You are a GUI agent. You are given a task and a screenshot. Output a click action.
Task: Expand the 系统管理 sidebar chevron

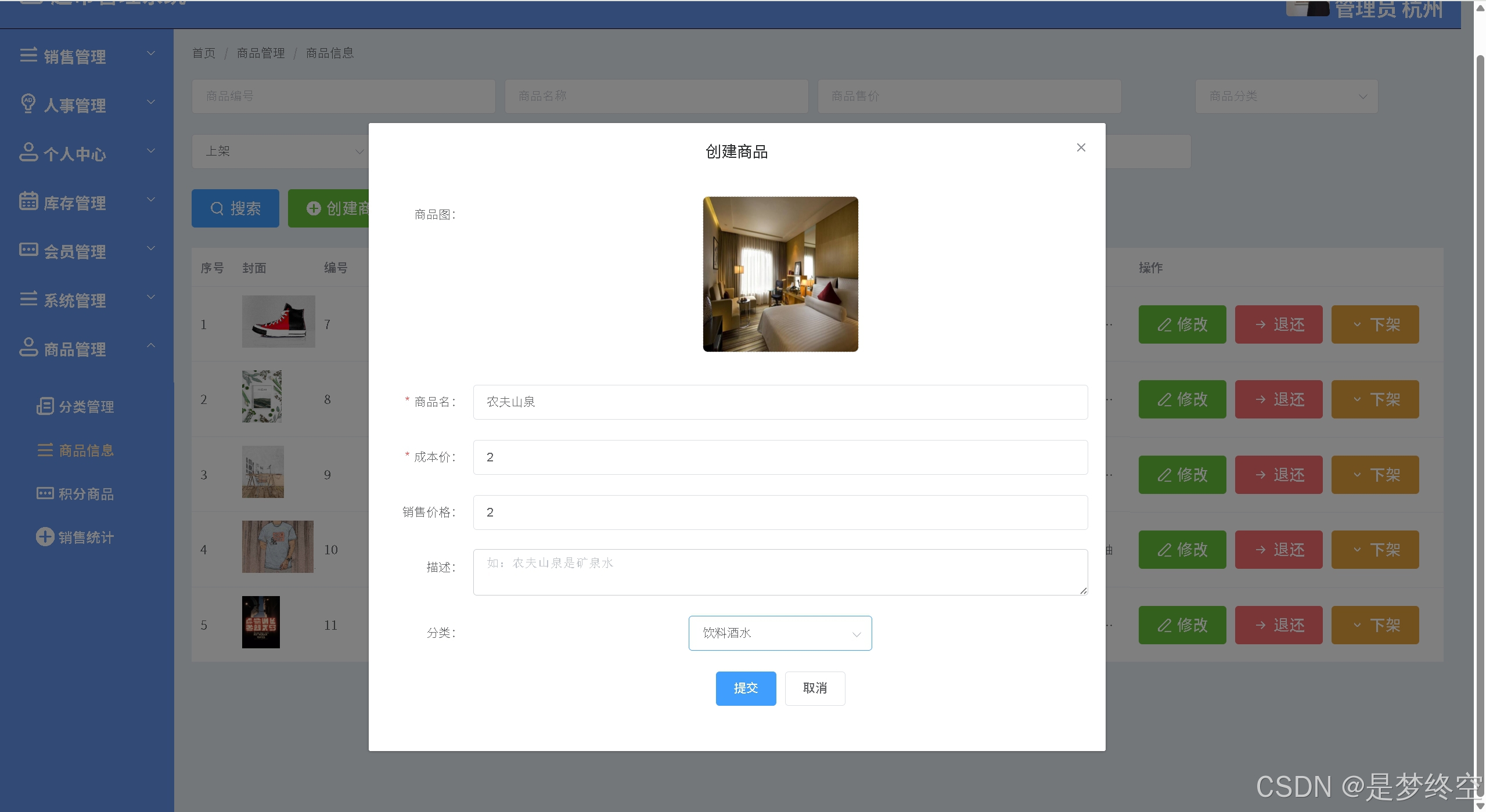(151, 297)
